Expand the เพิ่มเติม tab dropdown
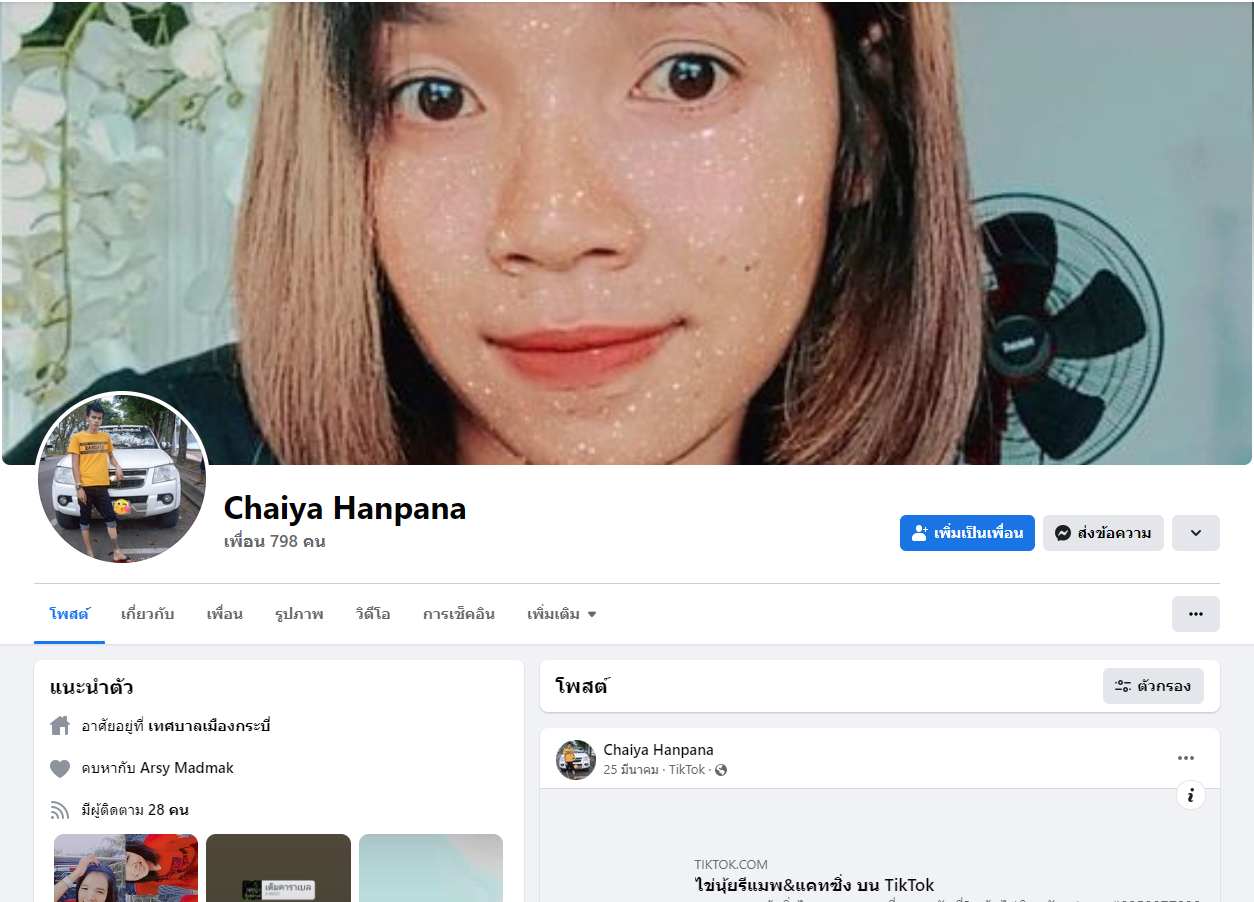The width and height of the screenshot is (1254, 902). click(562, 614)
